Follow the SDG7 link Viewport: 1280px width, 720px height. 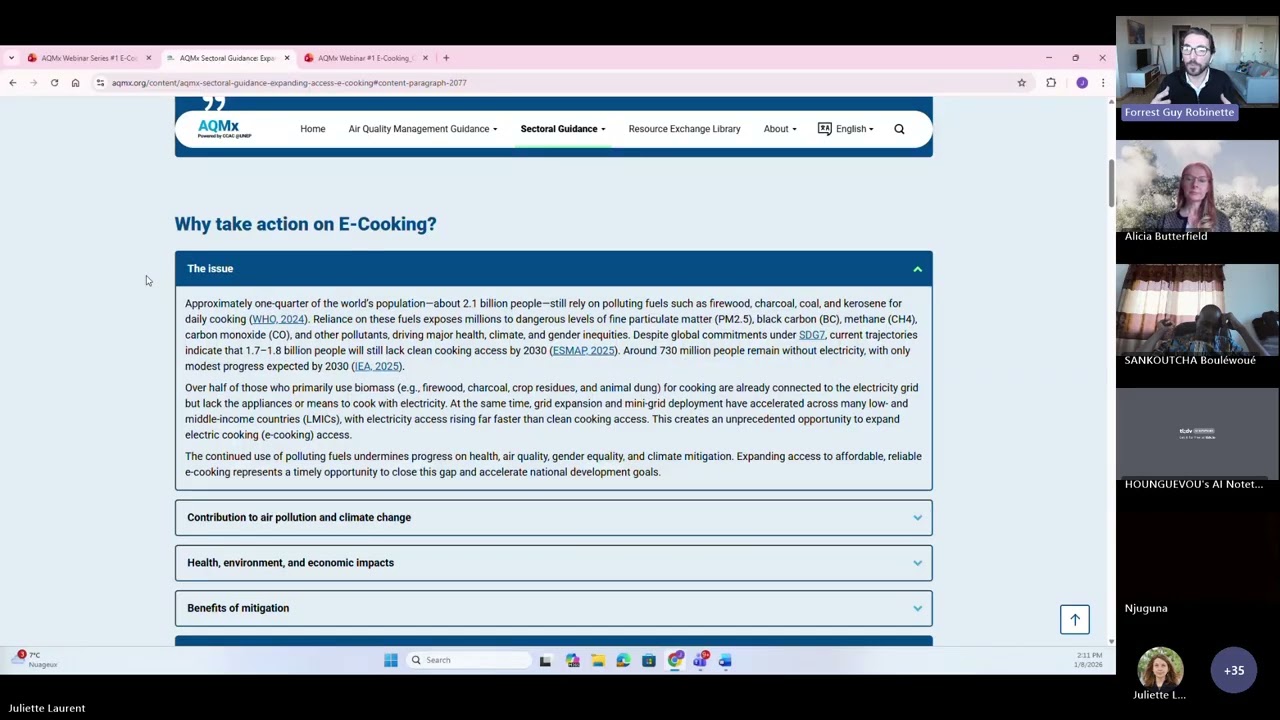(812, 335)
